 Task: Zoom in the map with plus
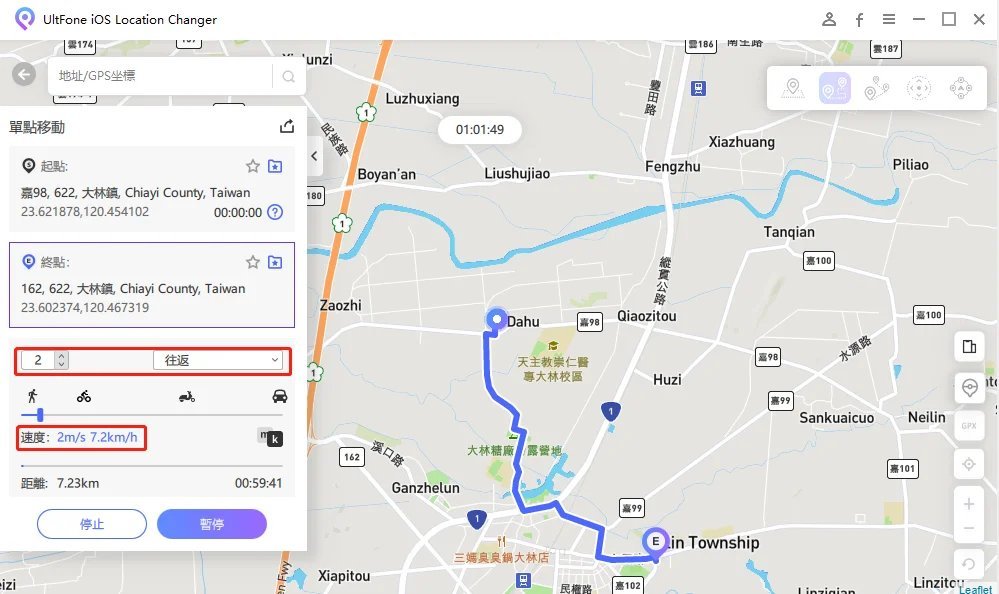968,504
